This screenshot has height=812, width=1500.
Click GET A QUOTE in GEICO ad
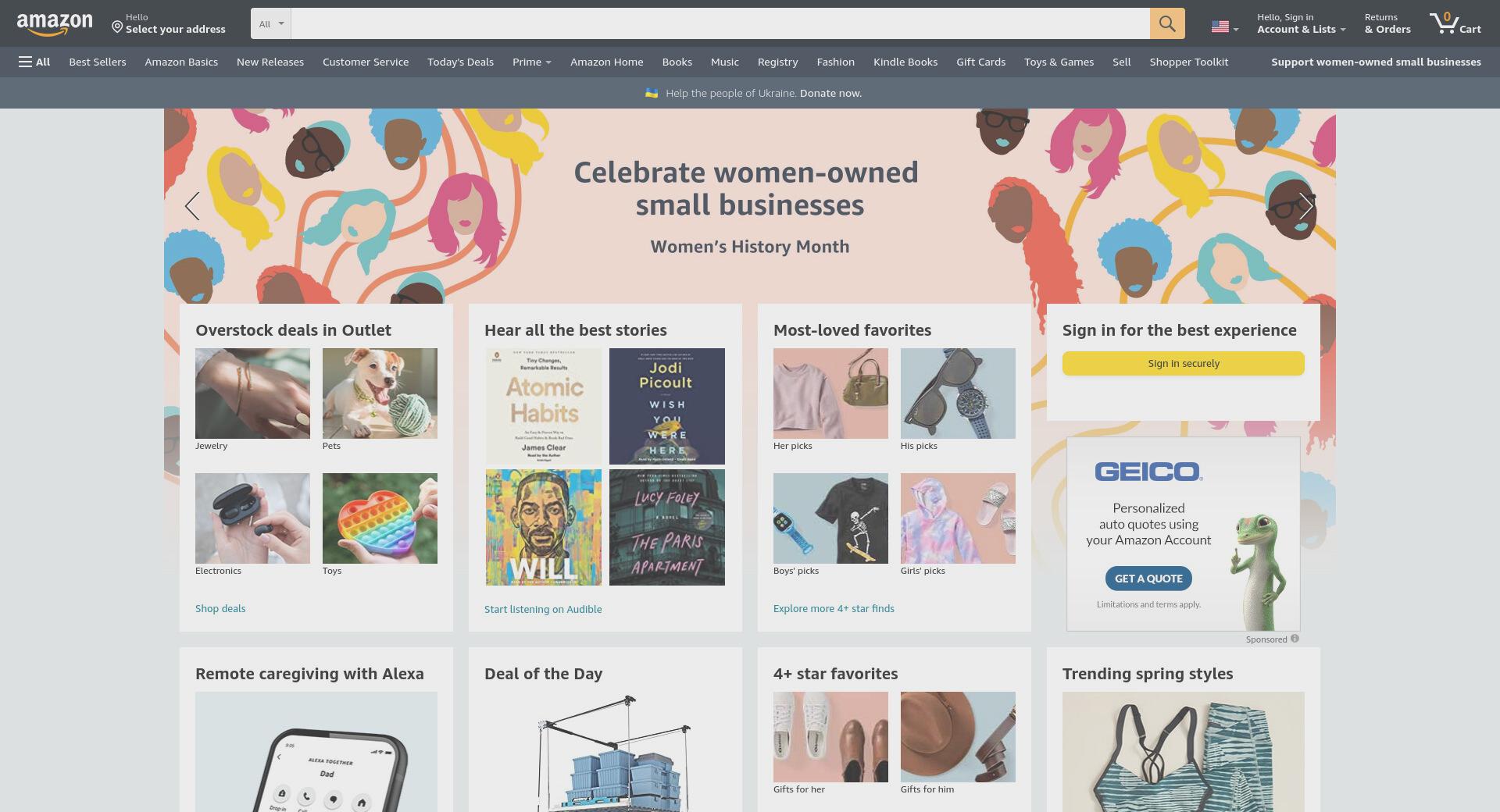point(1148,579)
